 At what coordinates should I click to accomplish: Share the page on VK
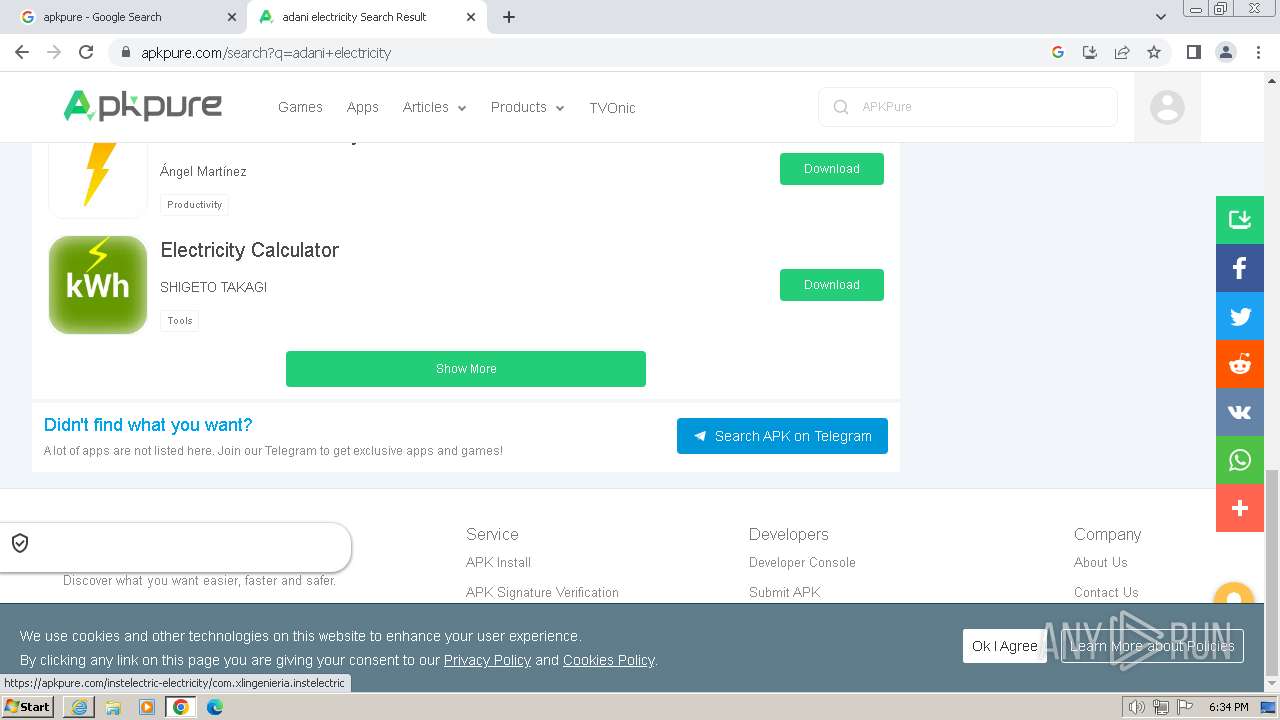point(1240,412)
